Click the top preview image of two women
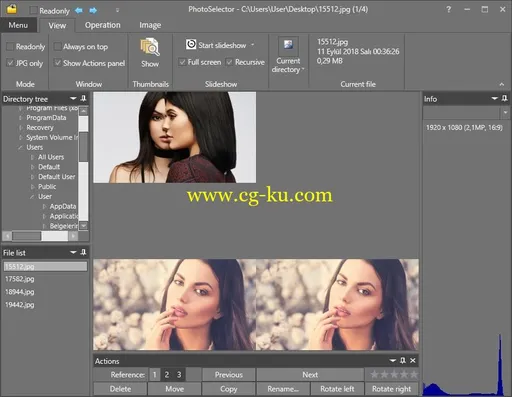Image resolution: width=512 pixels, height=397 pixels. [175, 137]
